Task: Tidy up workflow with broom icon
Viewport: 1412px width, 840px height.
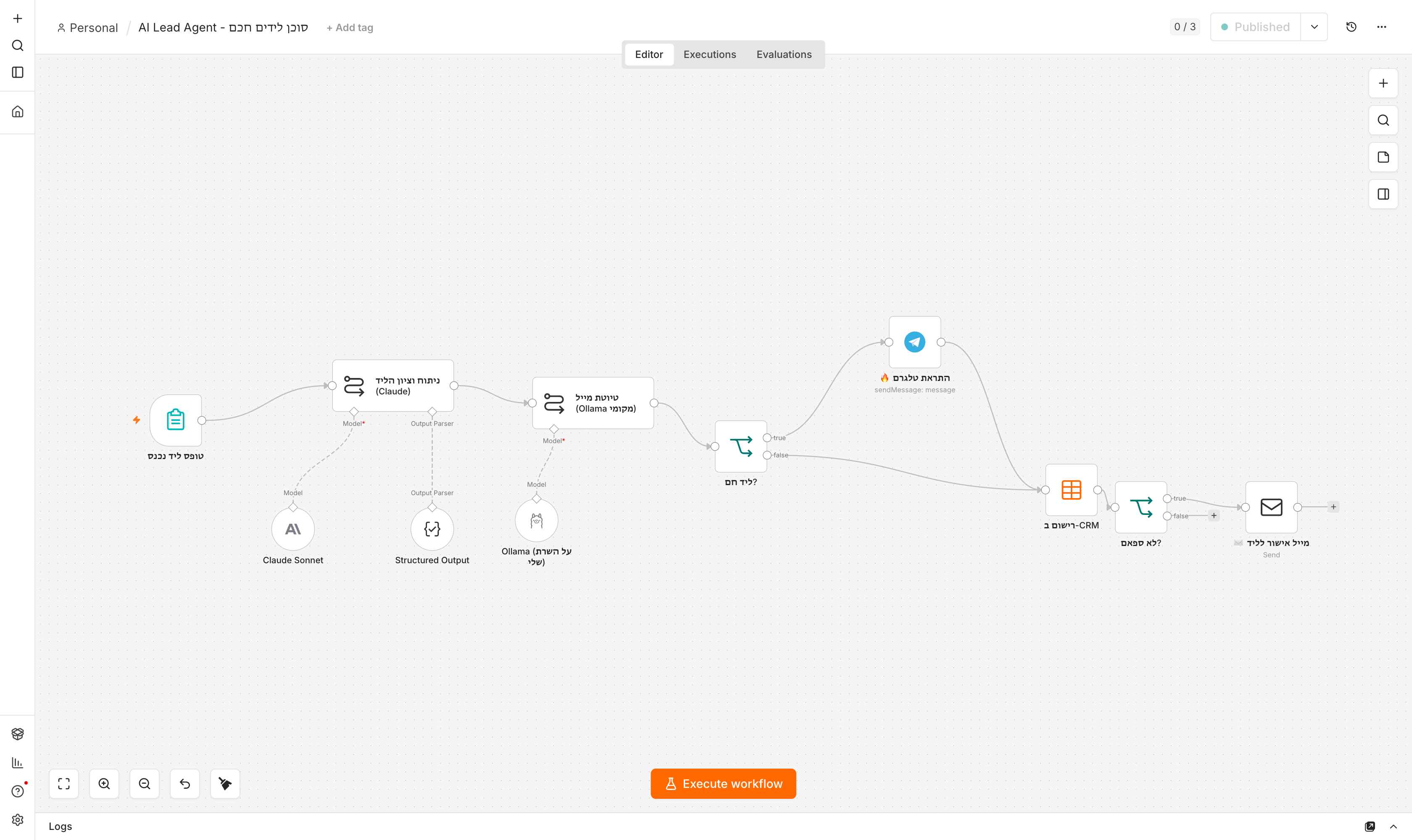Action: click(225, 783)
